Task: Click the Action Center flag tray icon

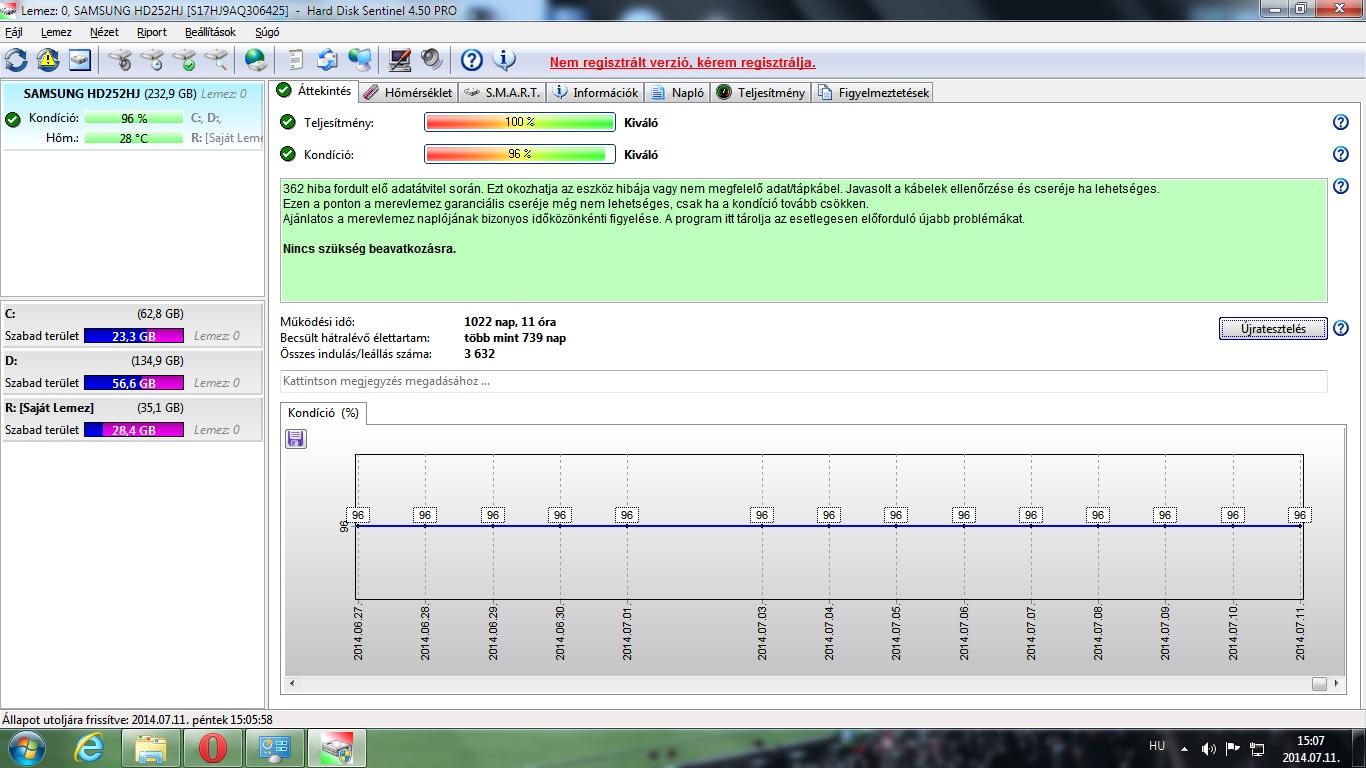Action: pos(1233,749)
